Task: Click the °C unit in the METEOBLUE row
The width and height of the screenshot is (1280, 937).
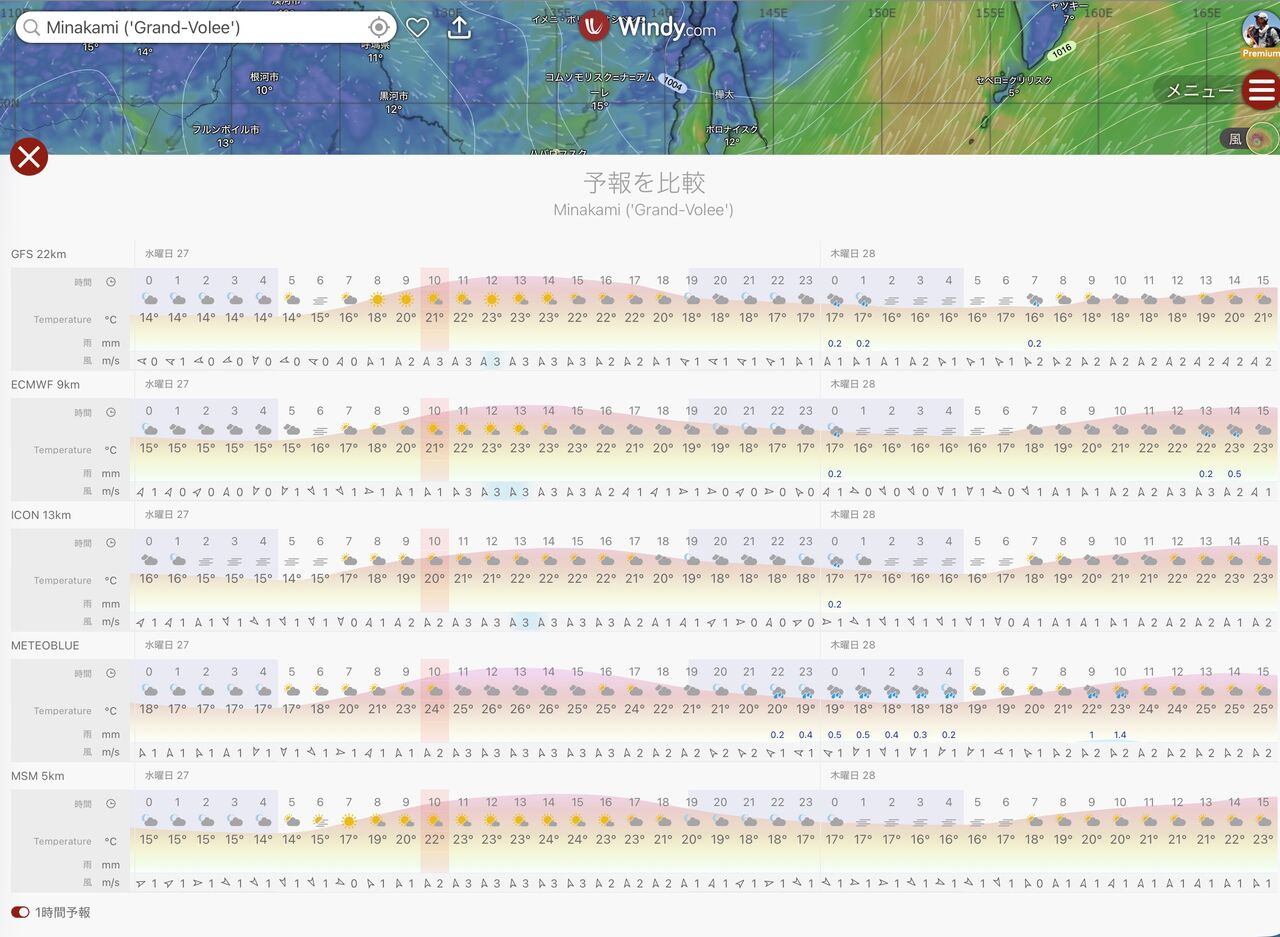Action: click(111, 711)
